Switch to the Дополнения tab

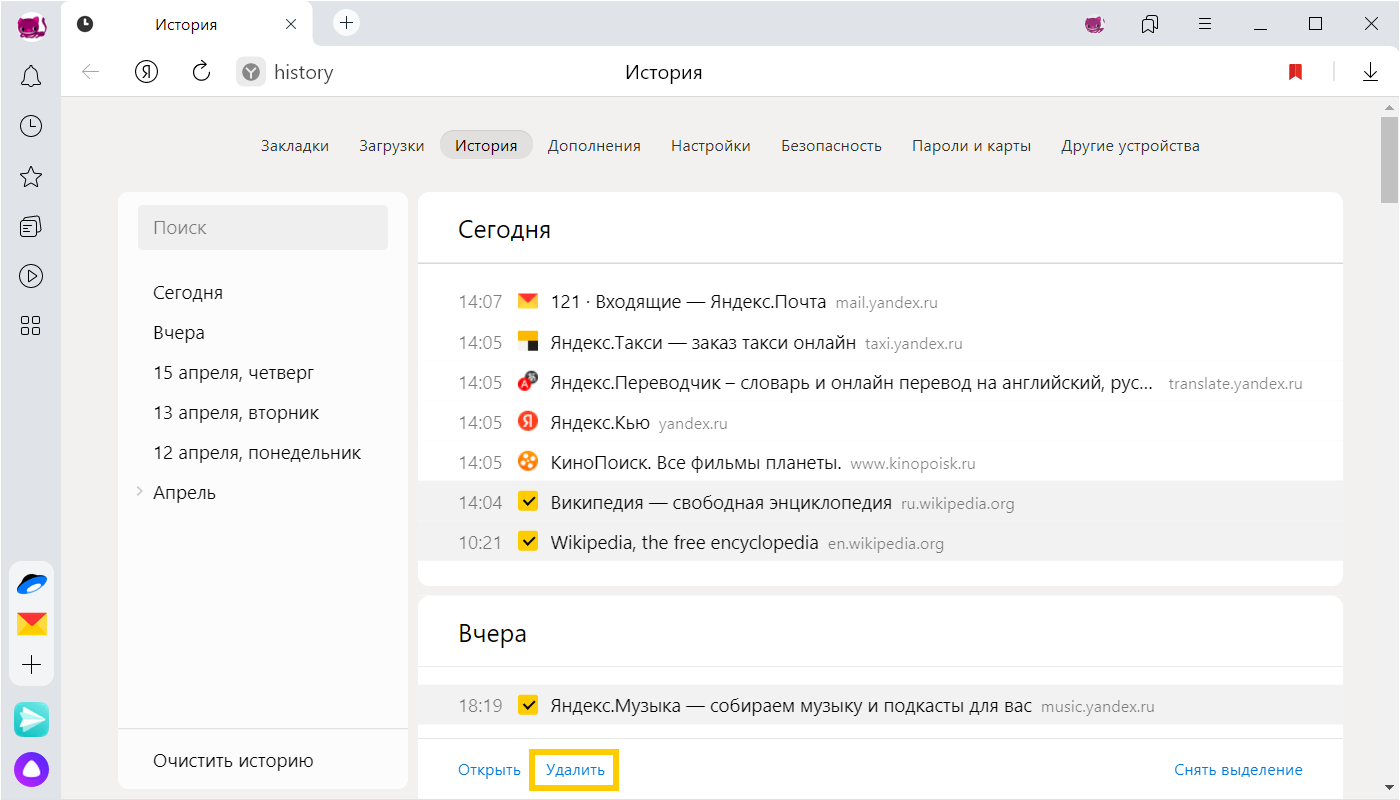(x=594, y=145)
